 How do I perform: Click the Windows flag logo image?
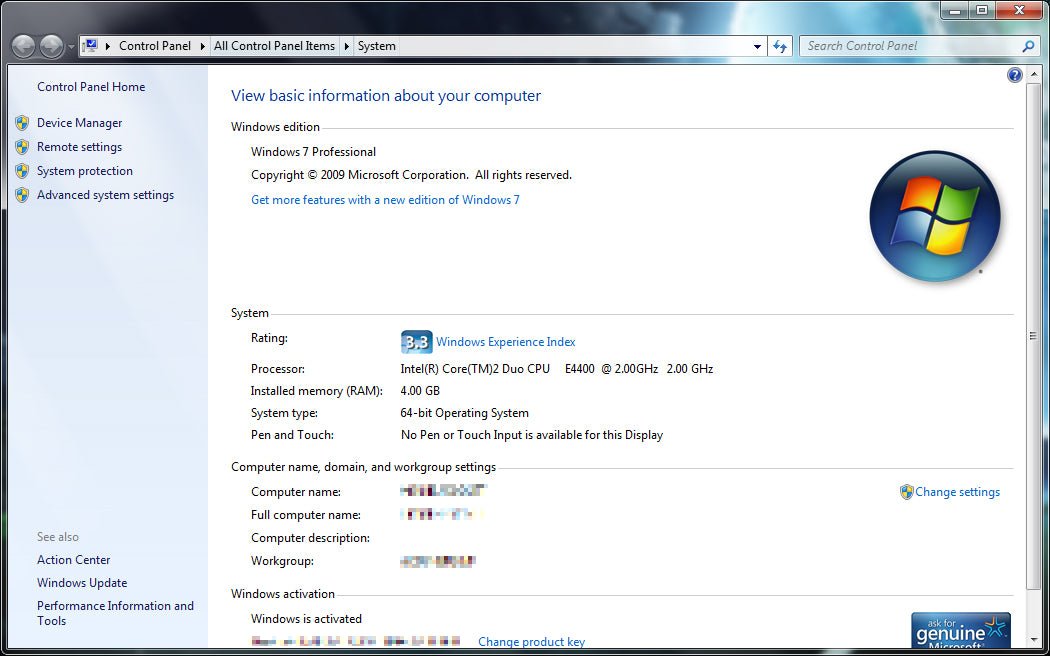pos(934,216)
